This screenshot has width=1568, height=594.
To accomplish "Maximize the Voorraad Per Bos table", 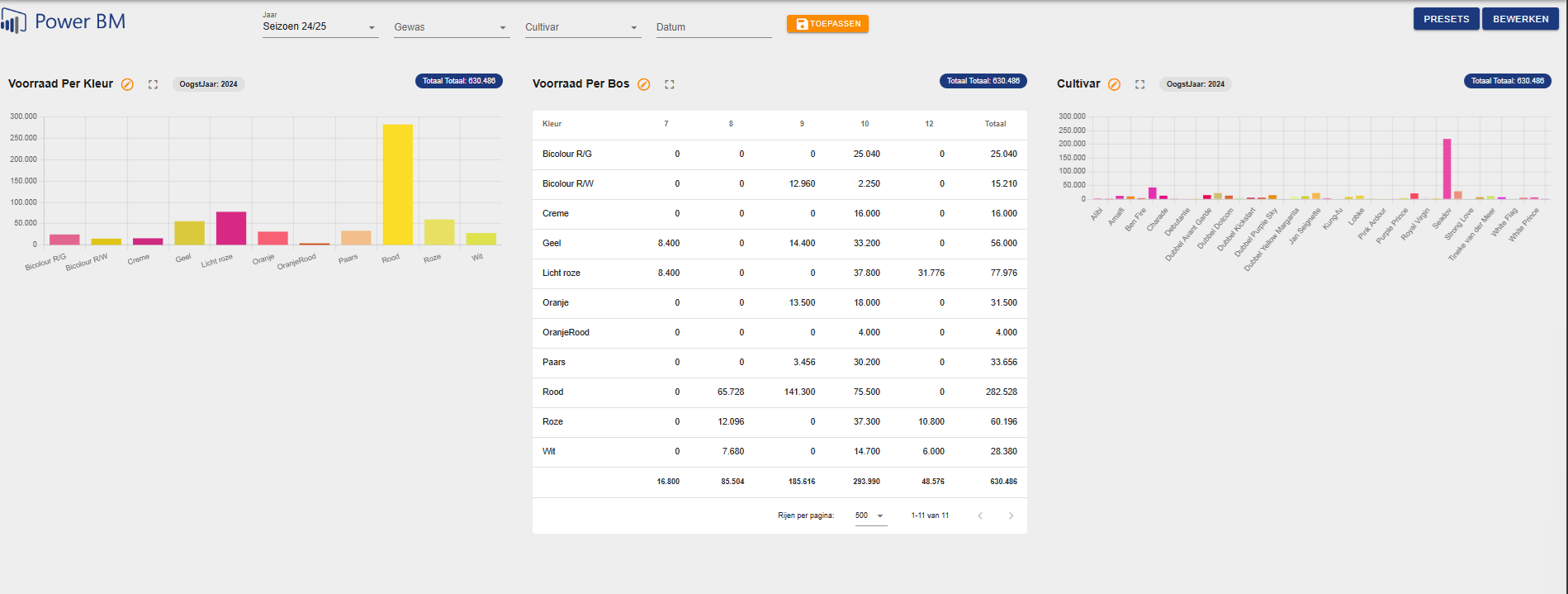I will point(670,84).
